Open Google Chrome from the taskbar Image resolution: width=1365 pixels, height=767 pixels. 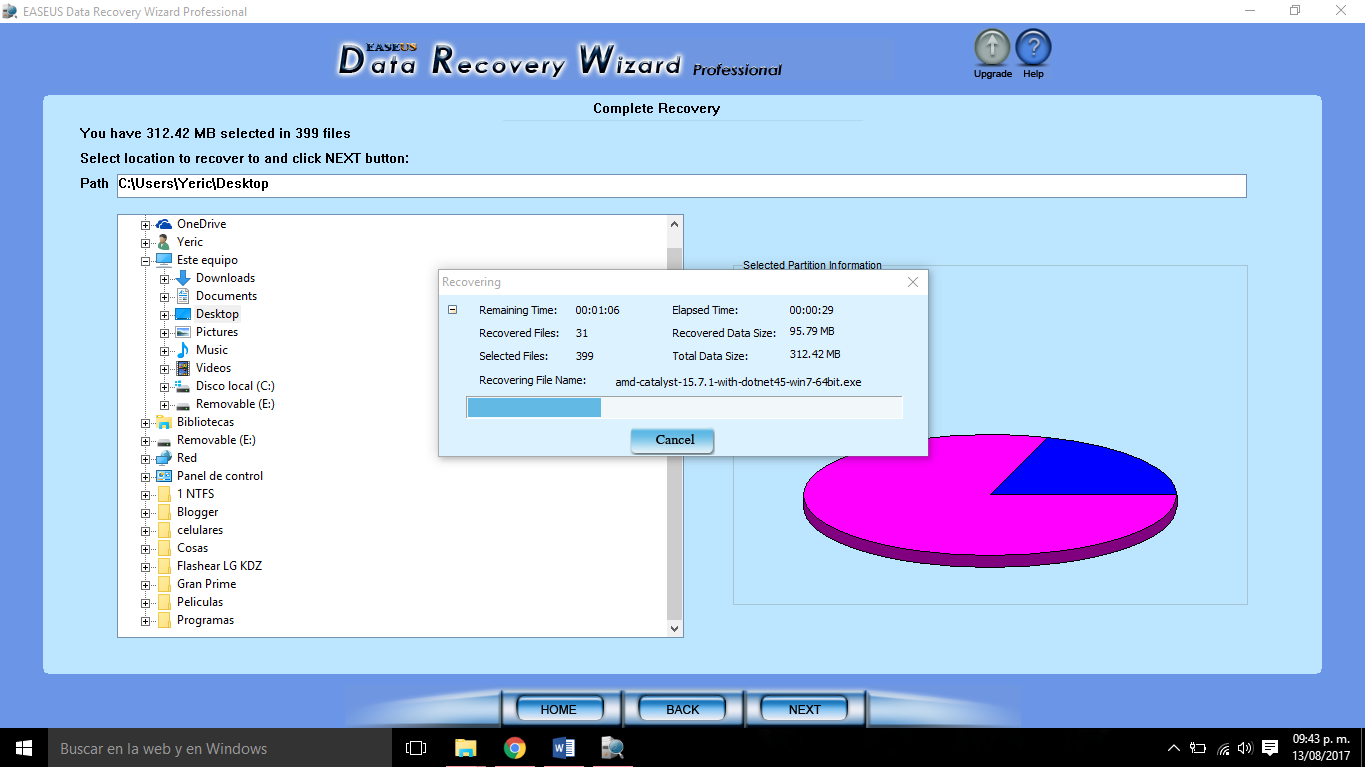[x=515, y=748]
